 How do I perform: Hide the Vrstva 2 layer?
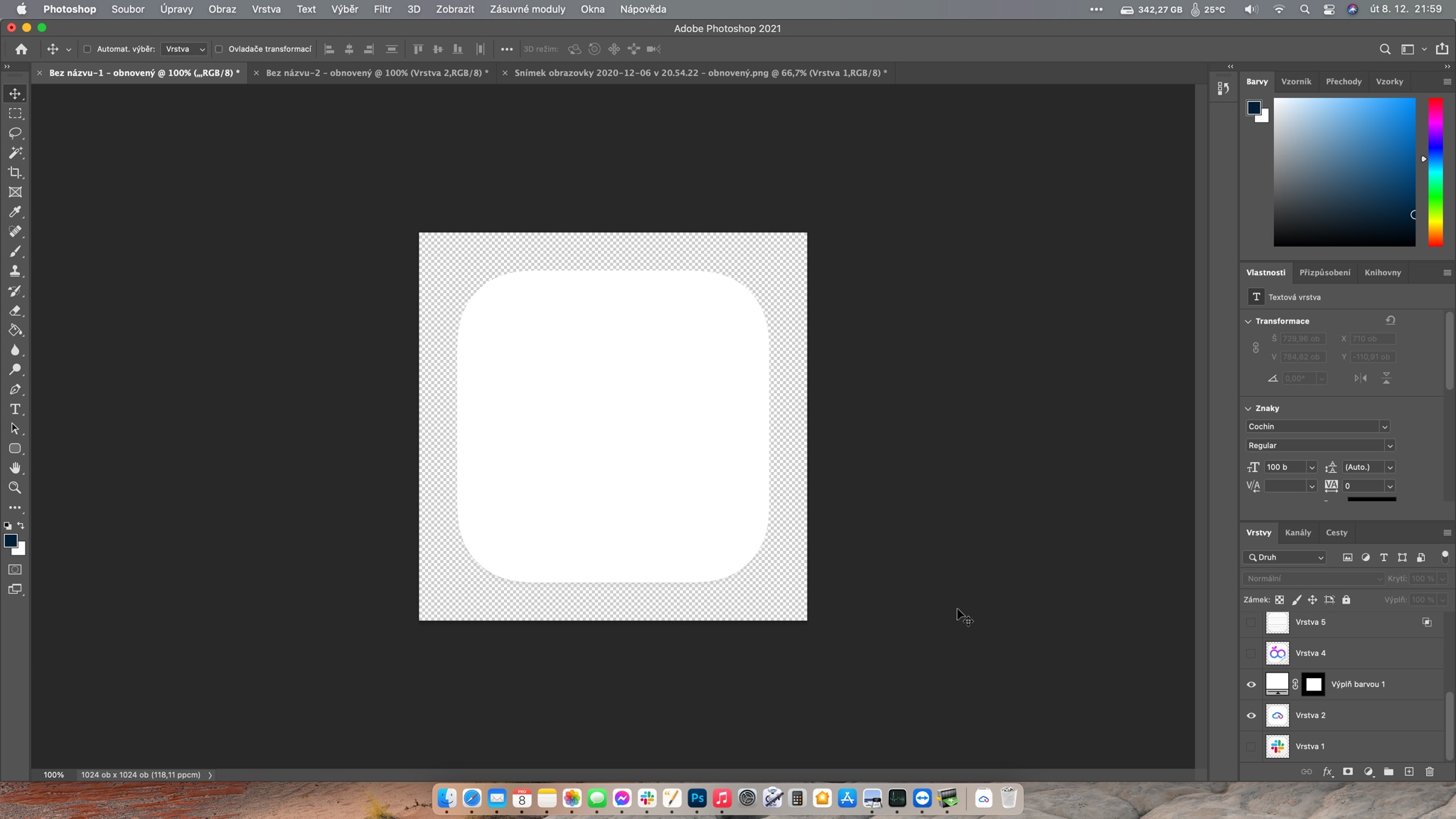[1251, 715]
